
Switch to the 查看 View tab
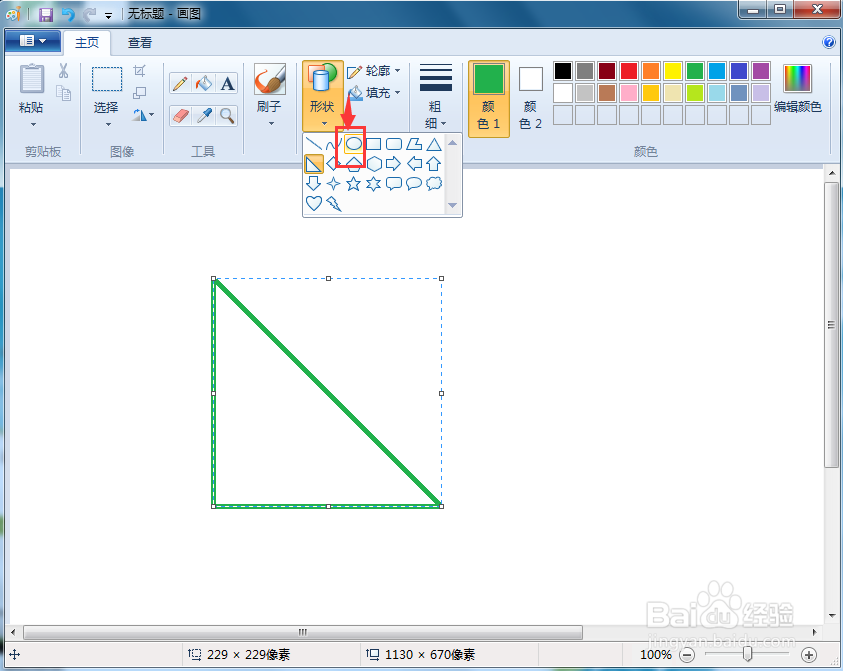tap(140, 42)
